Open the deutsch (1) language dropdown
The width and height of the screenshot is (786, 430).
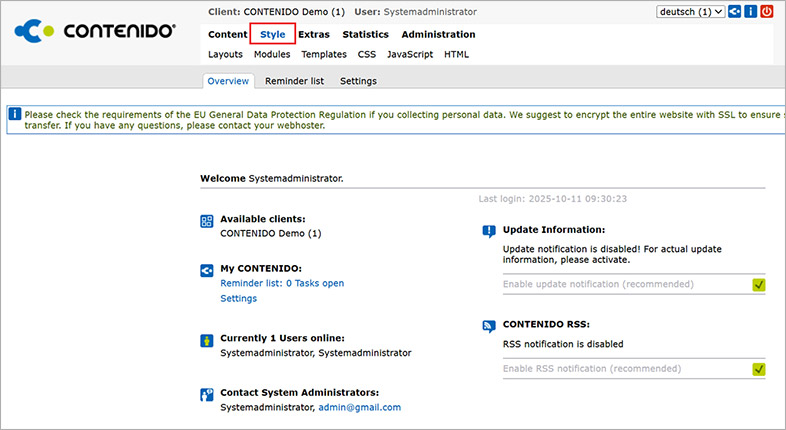click(x=690, y=12)
